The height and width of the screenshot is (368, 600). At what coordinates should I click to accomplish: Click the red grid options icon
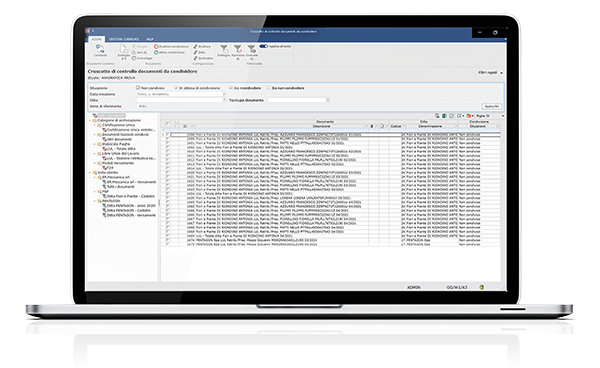468,116
